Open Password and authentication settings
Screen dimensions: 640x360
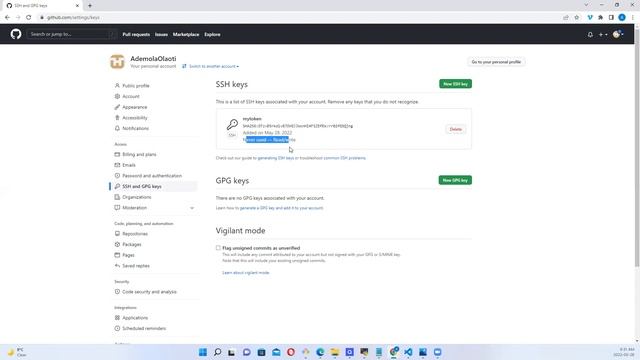[x=152, y=176]
